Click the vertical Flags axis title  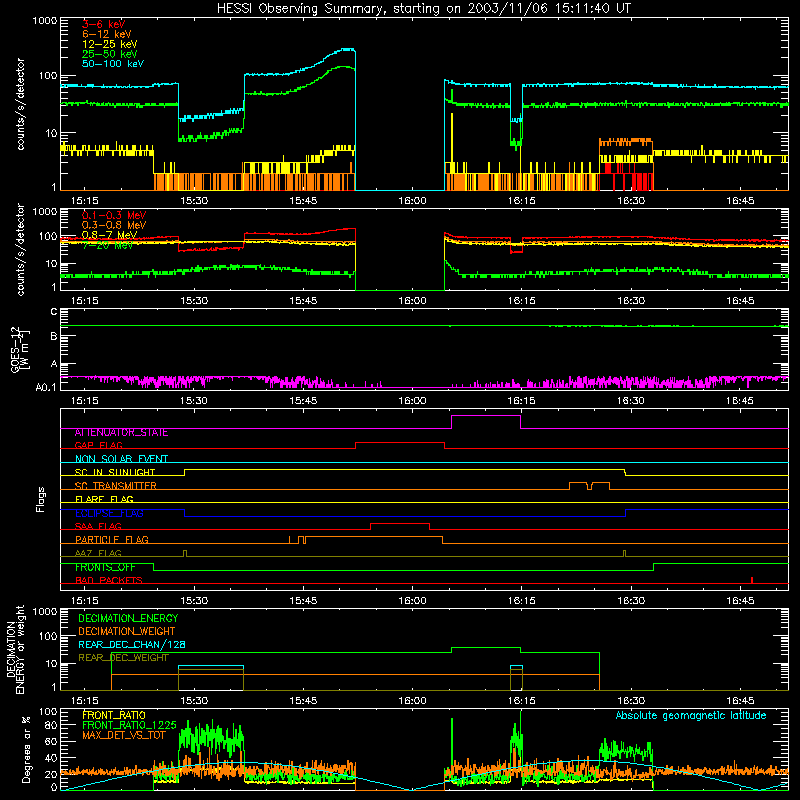pyautogui.click(x=41, y=499)
